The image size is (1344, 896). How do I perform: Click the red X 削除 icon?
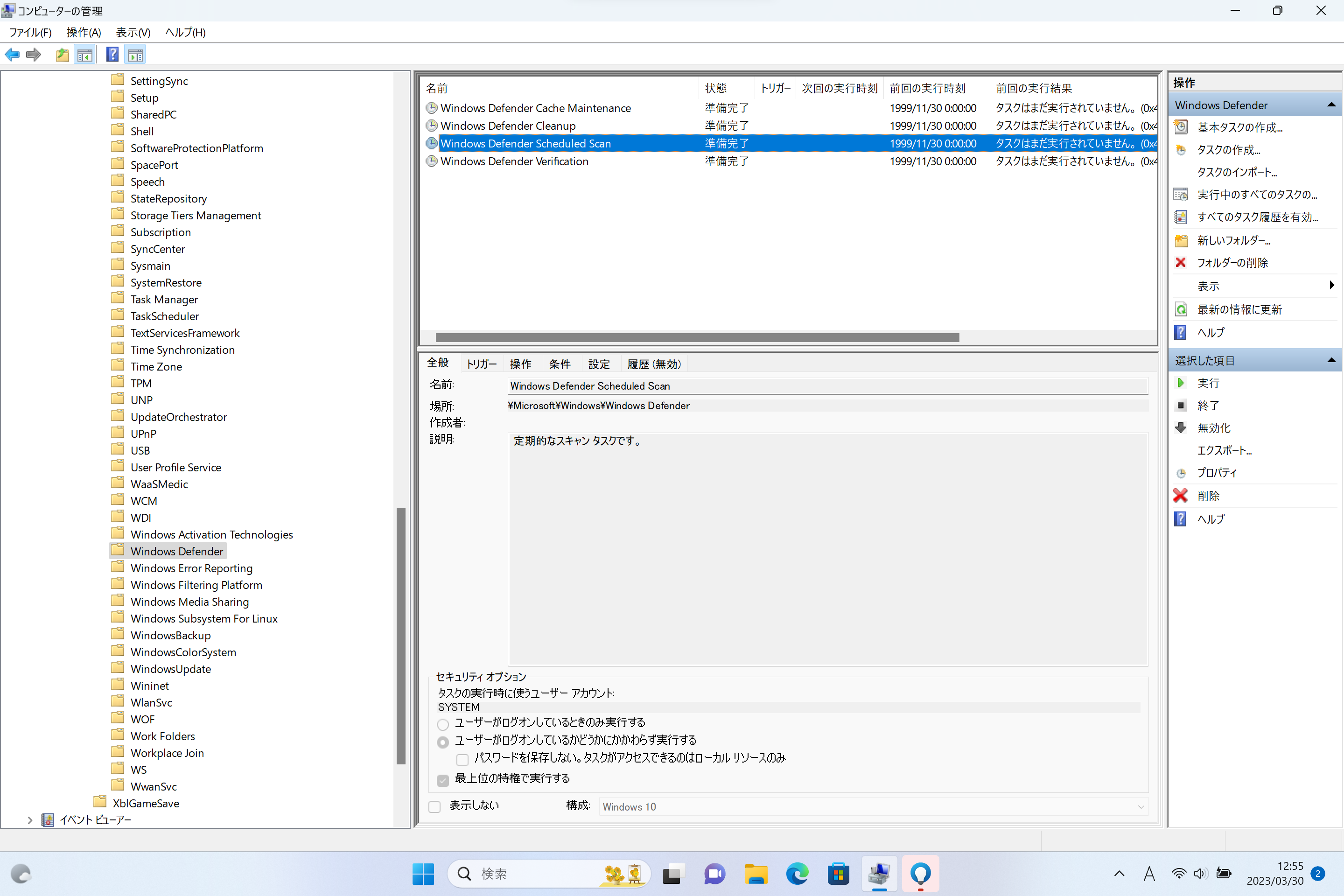coord(1181,496)
